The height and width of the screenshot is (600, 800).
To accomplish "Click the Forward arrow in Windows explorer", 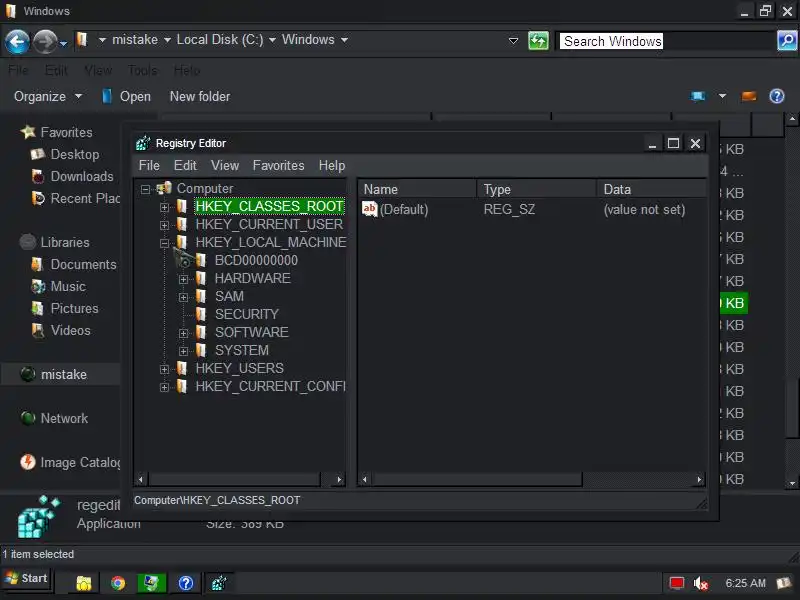I will (45, 41).
